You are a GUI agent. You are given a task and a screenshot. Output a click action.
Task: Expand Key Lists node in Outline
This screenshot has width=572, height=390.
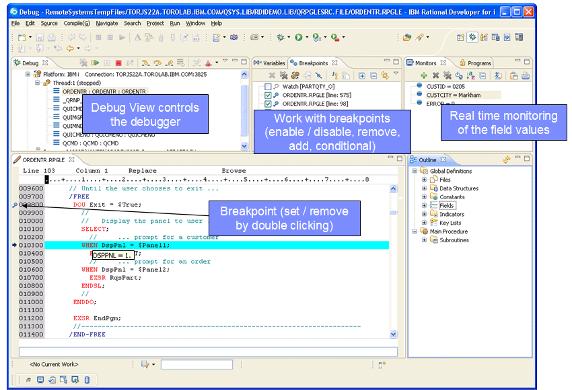coord(424,223)
